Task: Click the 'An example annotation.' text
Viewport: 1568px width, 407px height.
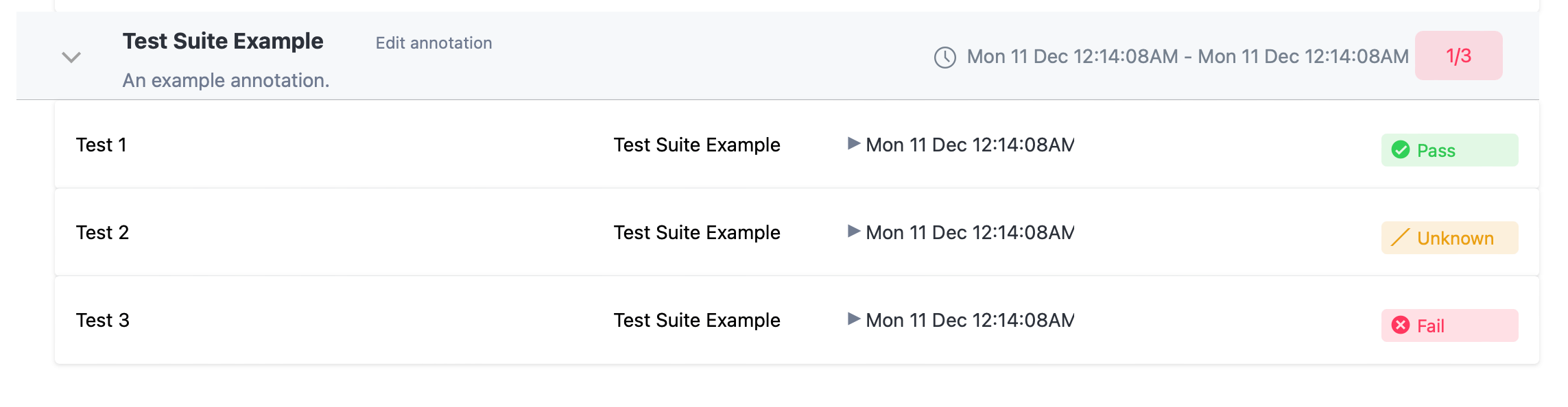Action: 226,81
